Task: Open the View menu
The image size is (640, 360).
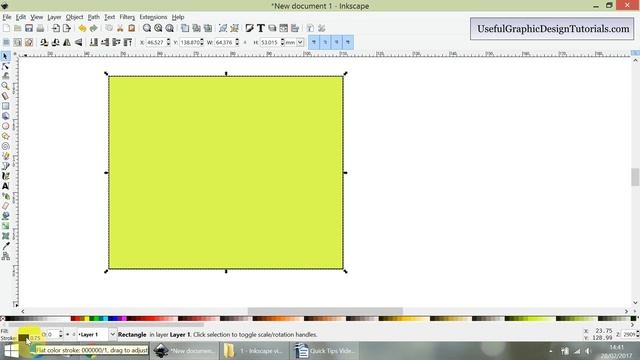Action: click(x=36, y=17)
